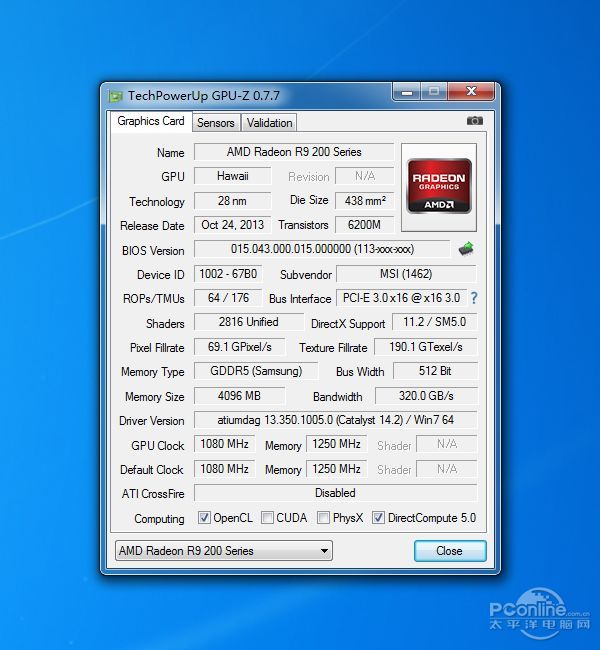The height and width of the screenshot is (650, 600).
Task: Switch to the Sensors tab
Action: click(x=216, y=123)
